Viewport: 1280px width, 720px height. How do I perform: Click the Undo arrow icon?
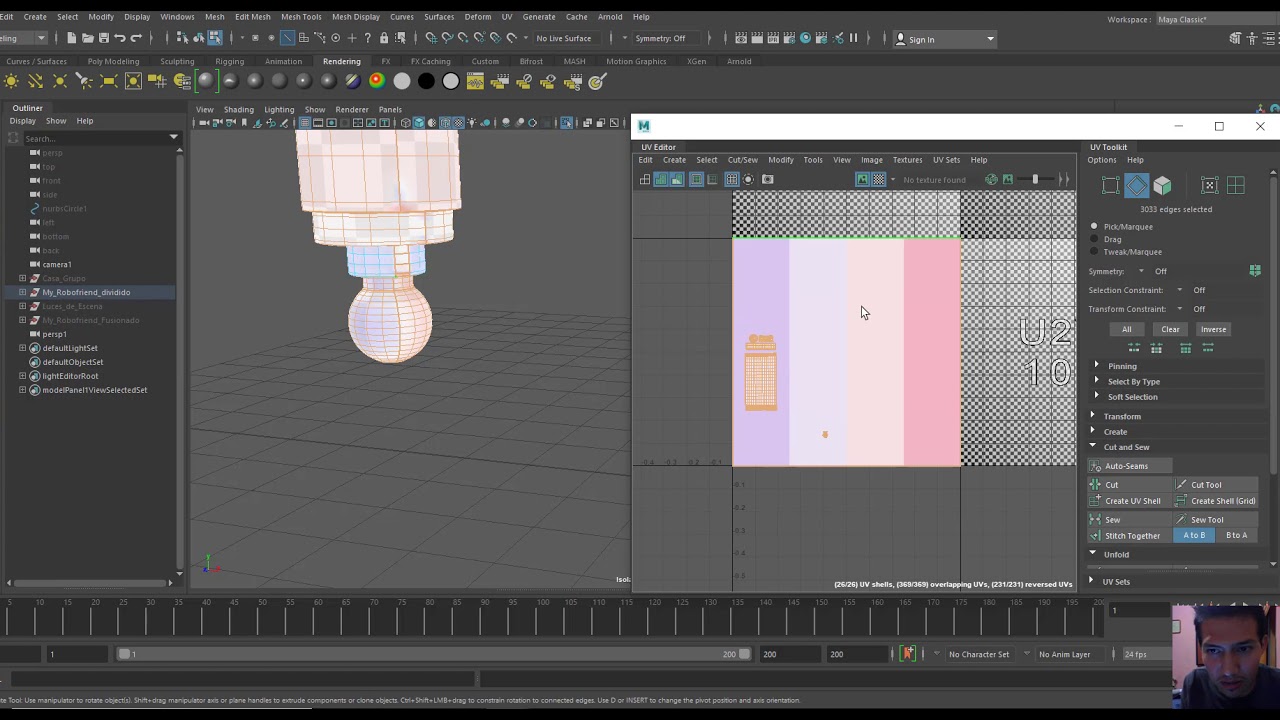click(x=120, y=38)
